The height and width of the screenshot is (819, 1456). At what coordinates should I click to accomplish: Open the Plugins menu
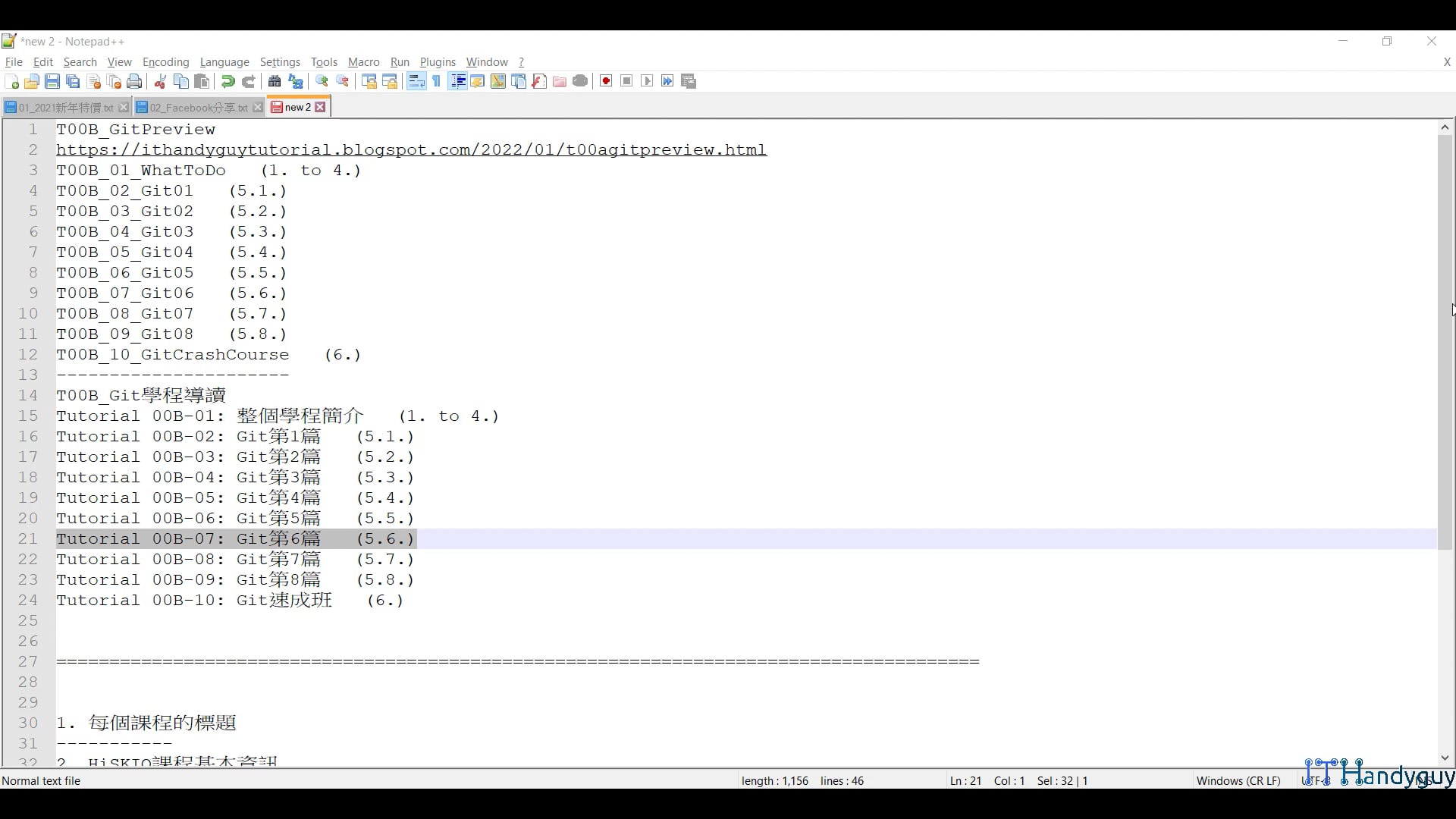pos(438,62)
